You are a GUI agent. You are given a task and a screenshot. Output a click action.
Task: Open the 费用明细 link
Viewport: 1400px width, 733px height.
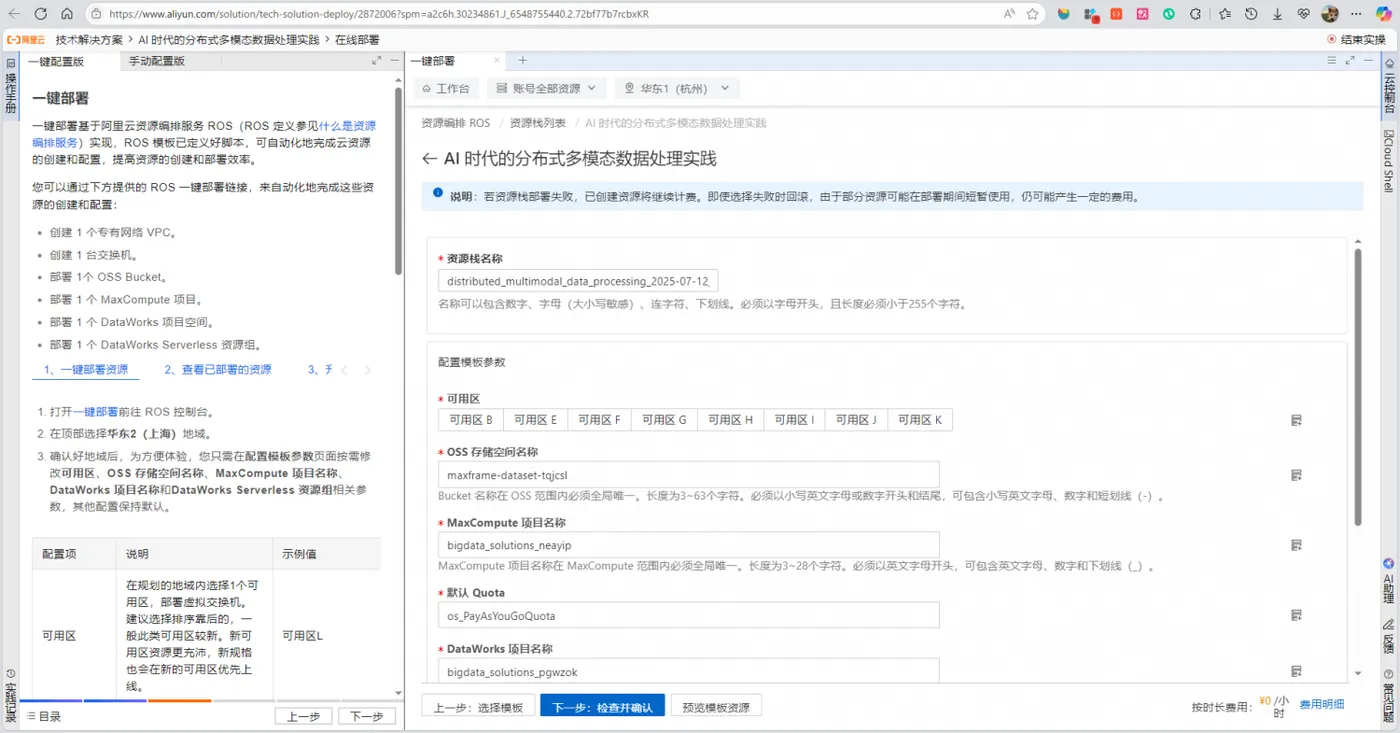(1322, 706)
